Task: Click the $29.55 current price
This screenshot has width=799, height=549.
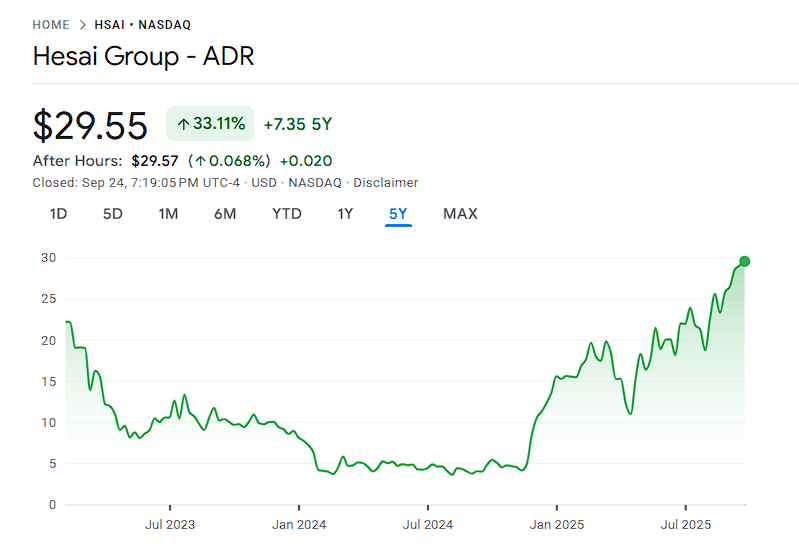Action: coord(90,125)
